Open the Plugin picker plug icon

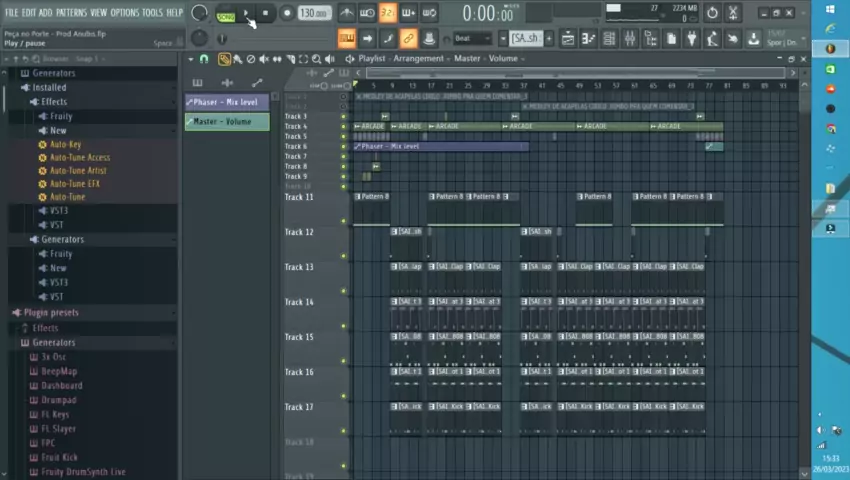click(x=689, y=38)
